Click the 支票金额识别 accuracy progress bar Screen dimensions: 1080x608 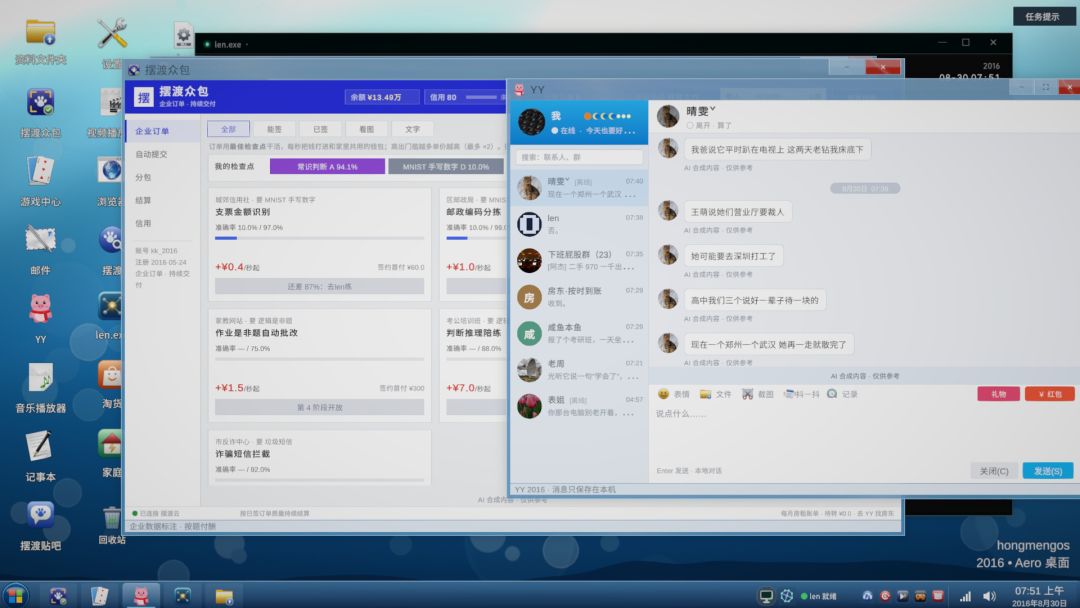pyautogui.click(x=320, y=238)
